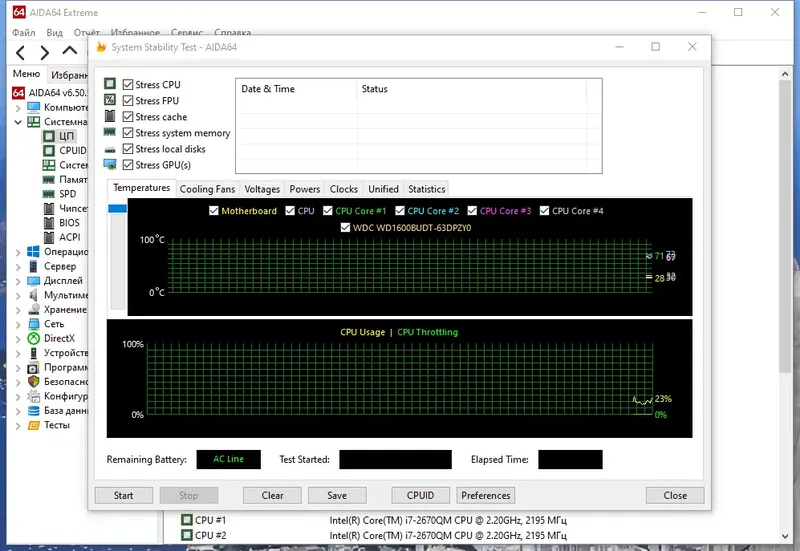Screen dimensions: 800x551
Task: Uncheck the Stress FPU checkbox
Action: pos(128,101)
